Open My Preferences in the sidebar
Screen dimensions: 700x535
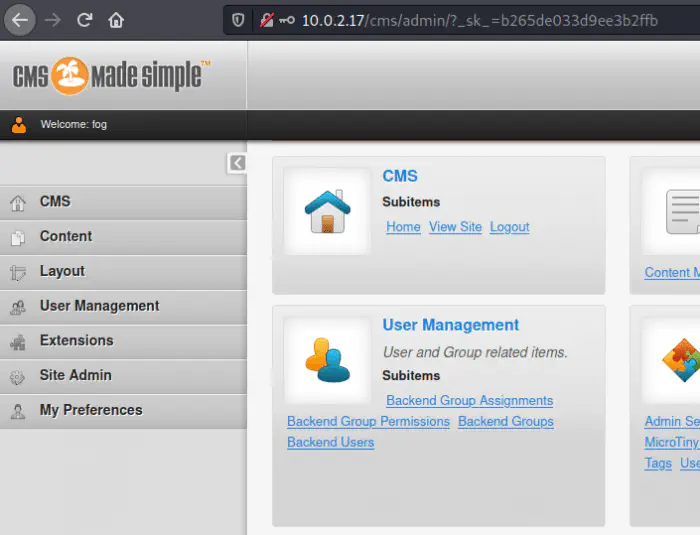tap(90, 410)
